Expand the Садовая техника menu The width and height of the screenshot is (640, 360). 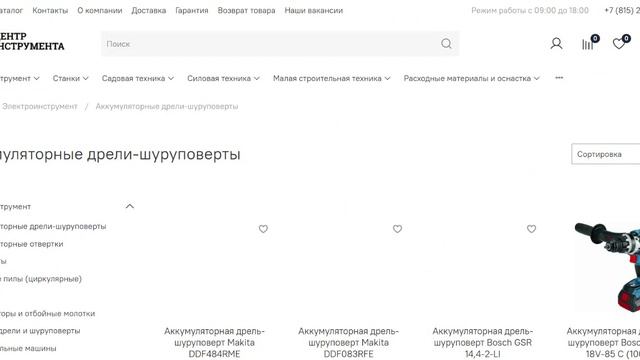(138, 78)
